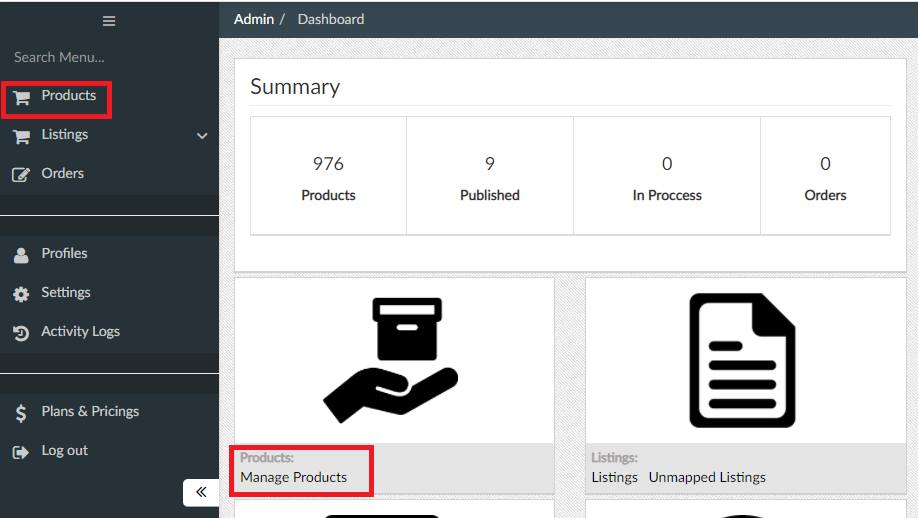Open the Listings link in Listings card
Image resolution: width=918 pixels, height=518 pixels.
point(614,478)
